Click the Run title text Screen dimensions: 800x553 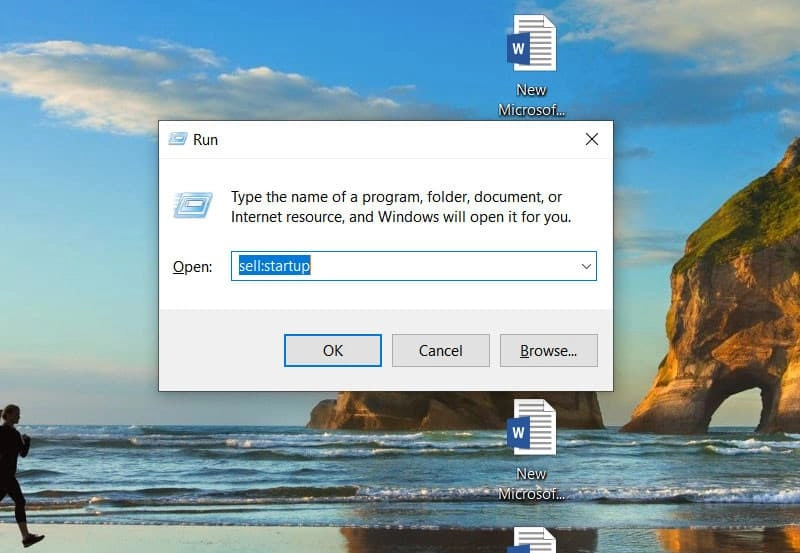click(x=205, y=140)
